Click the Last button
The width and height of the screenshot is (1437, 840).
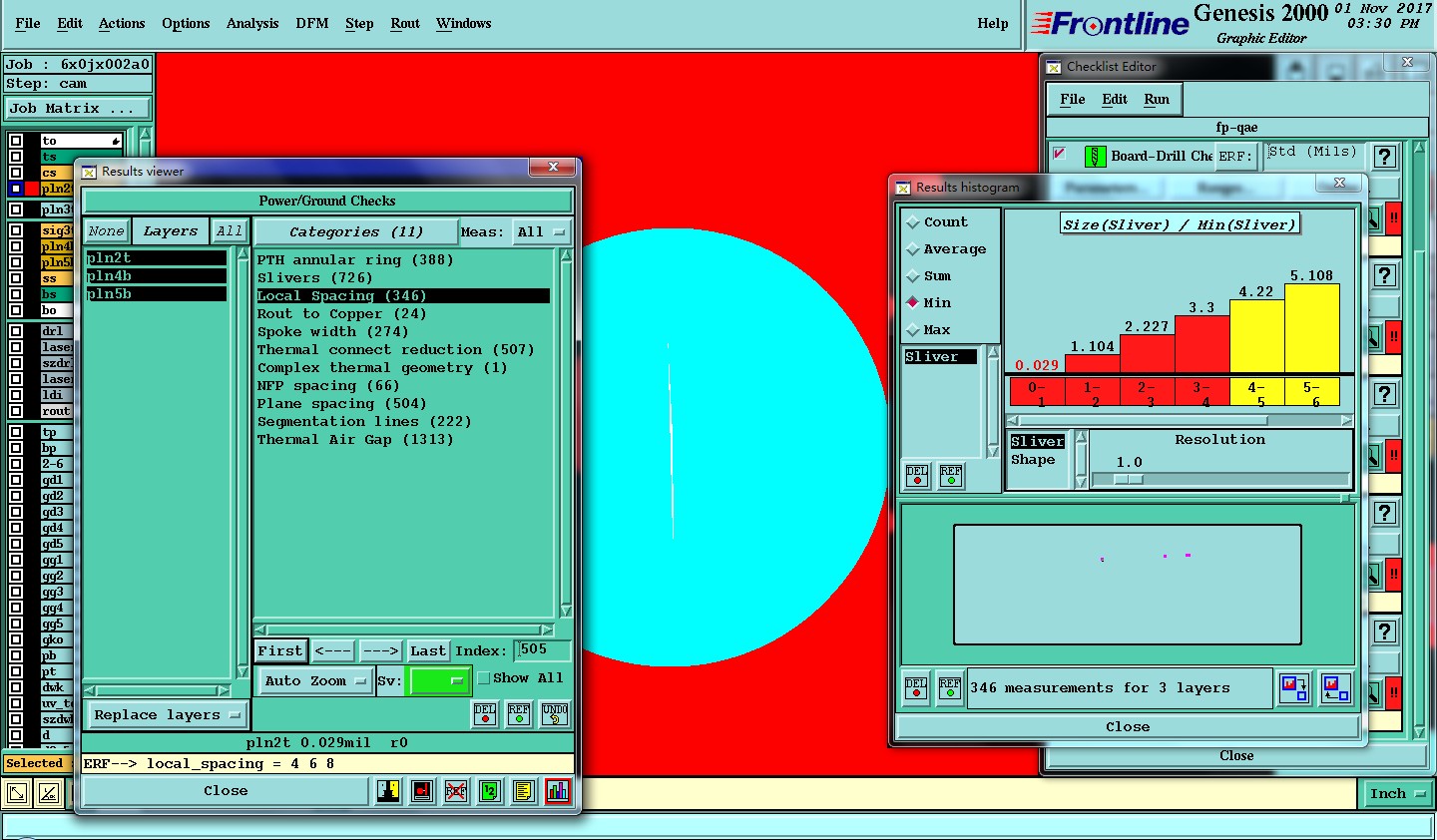(428, 651)
